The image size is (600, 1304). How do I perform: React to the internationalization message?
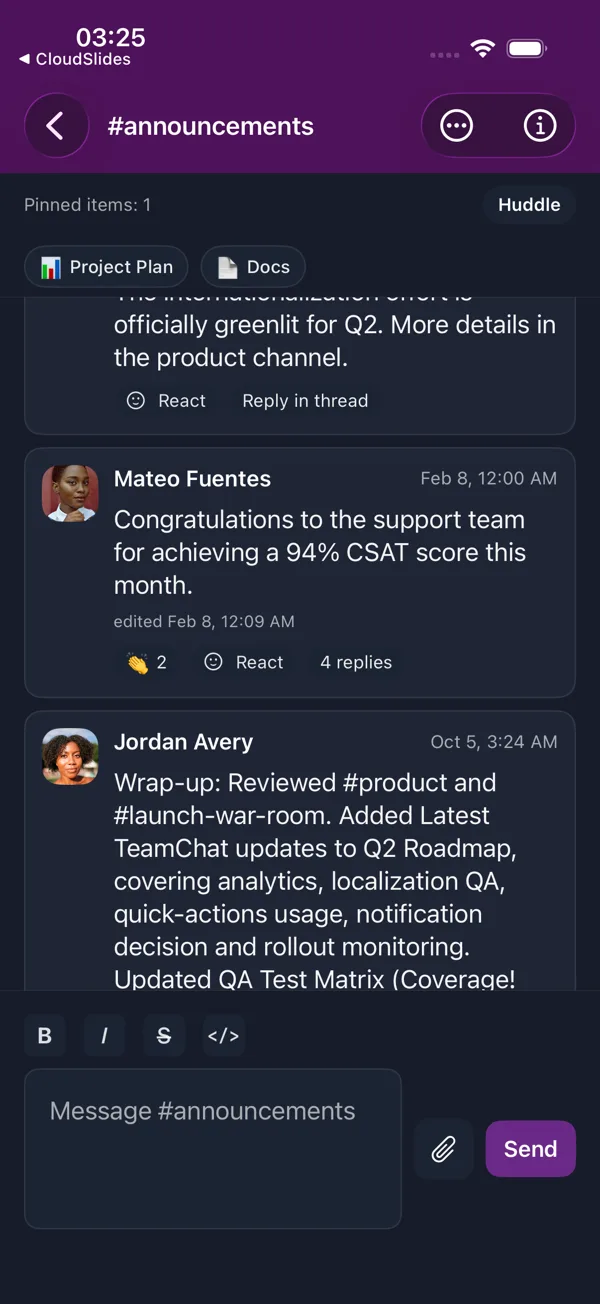166,401
